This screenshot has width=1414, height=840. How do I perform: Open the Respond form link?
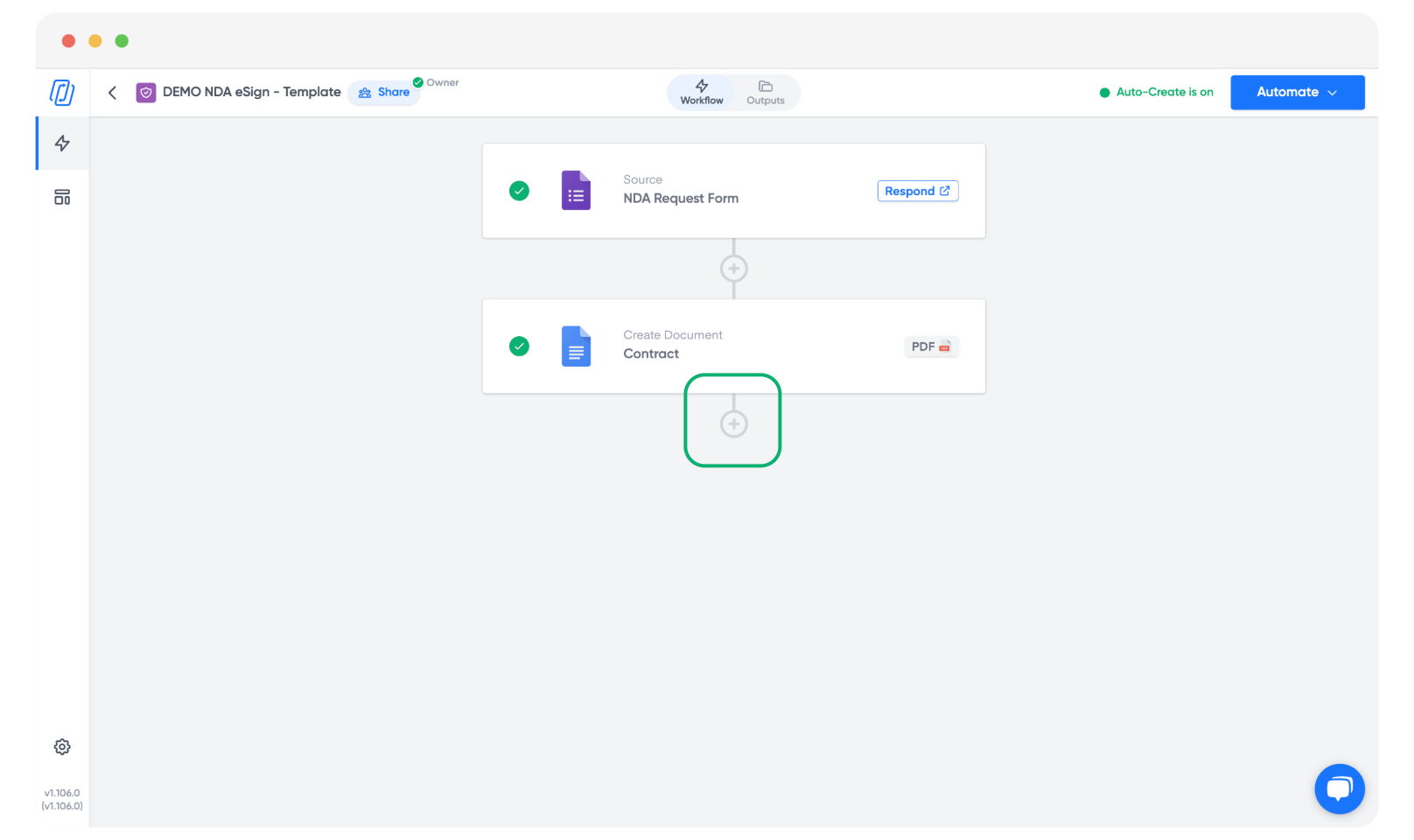click(x=917, y=191)
